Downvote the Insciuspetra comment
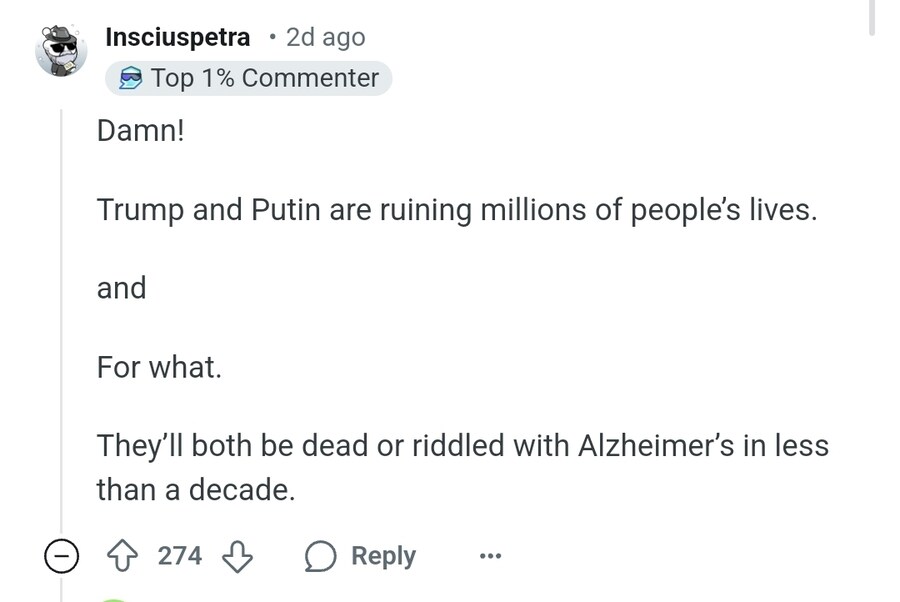This screenshot has height=602, width=900. click(x=237, y=556)
